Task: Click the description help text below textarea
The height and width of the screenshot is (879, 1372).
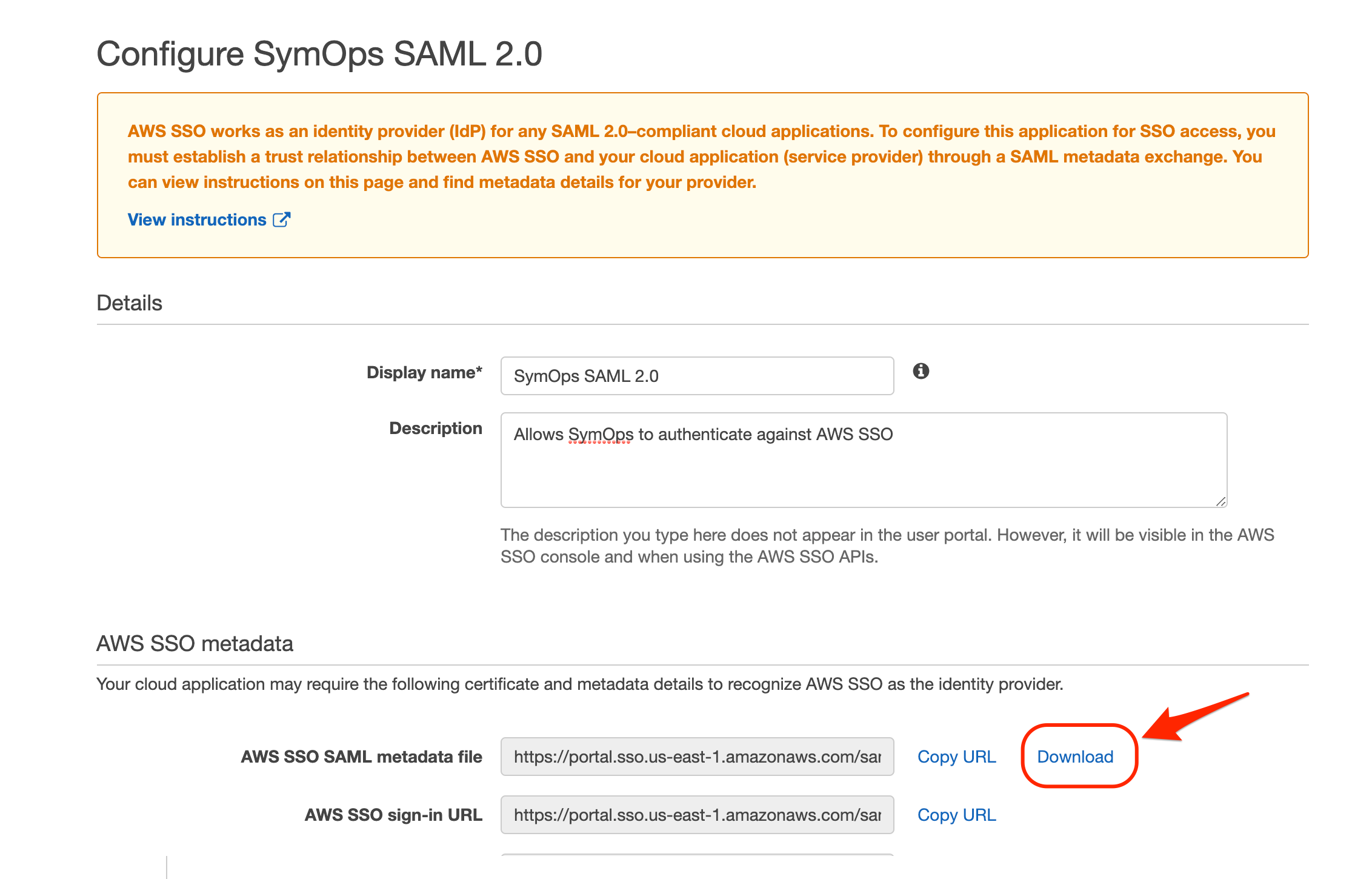Action: click(x=887, y=546)
